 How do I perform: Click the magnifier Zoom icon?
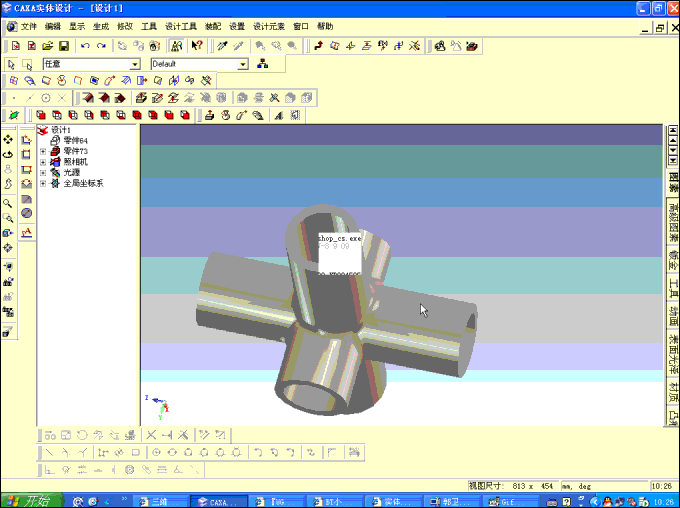coord(8,203)
